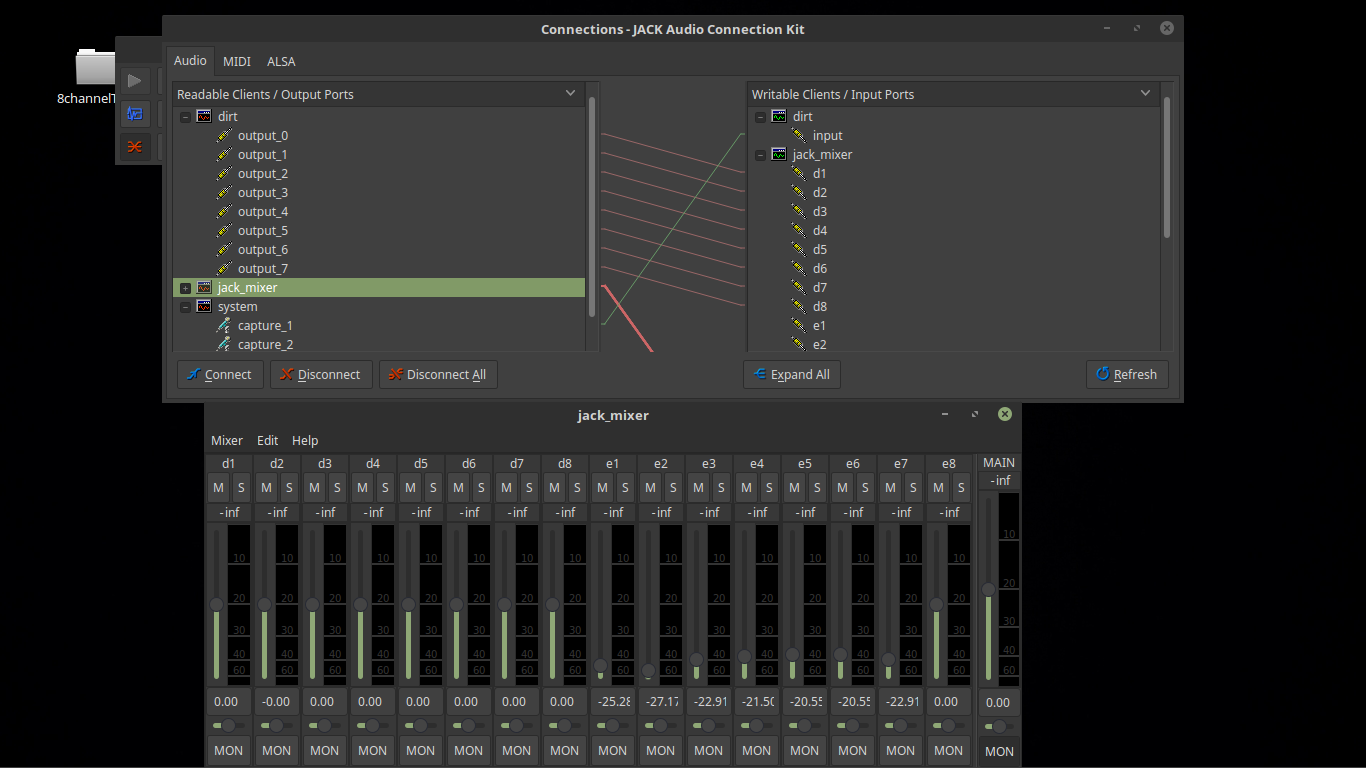The width and height of the screenshot is (1366, 768).
Task: Click the d1 volume fader handle
Action: [x=216, y=604]
